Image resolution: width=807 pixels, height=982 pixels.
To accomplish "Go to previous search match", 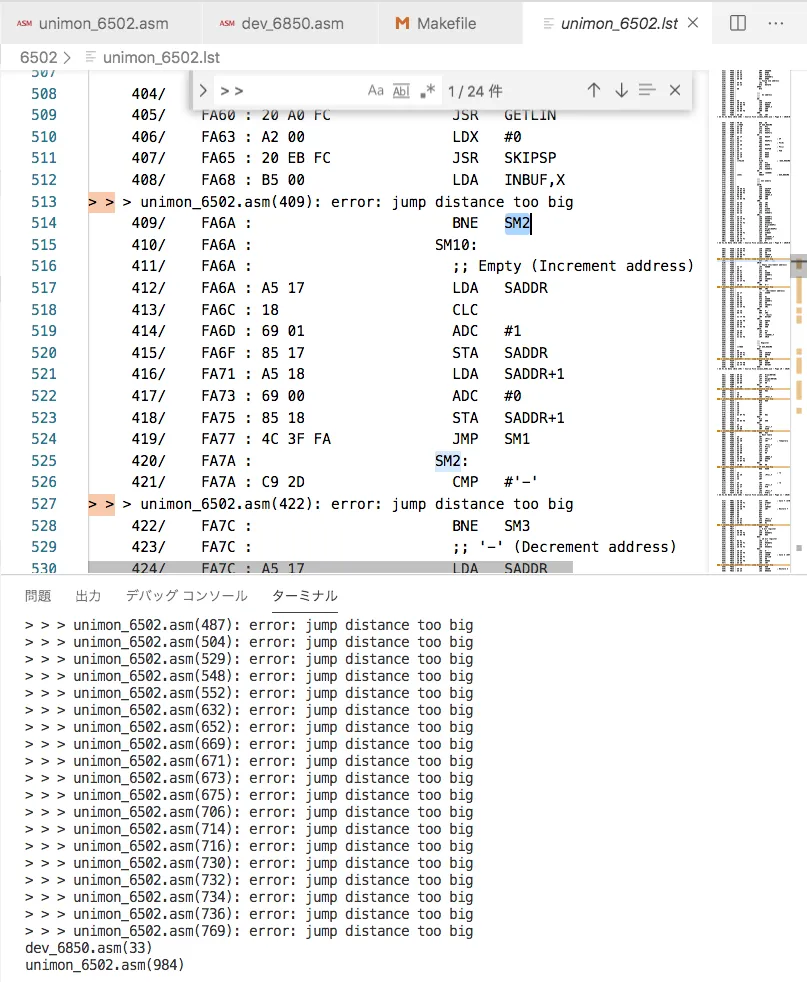I will (x=594, y=90).
